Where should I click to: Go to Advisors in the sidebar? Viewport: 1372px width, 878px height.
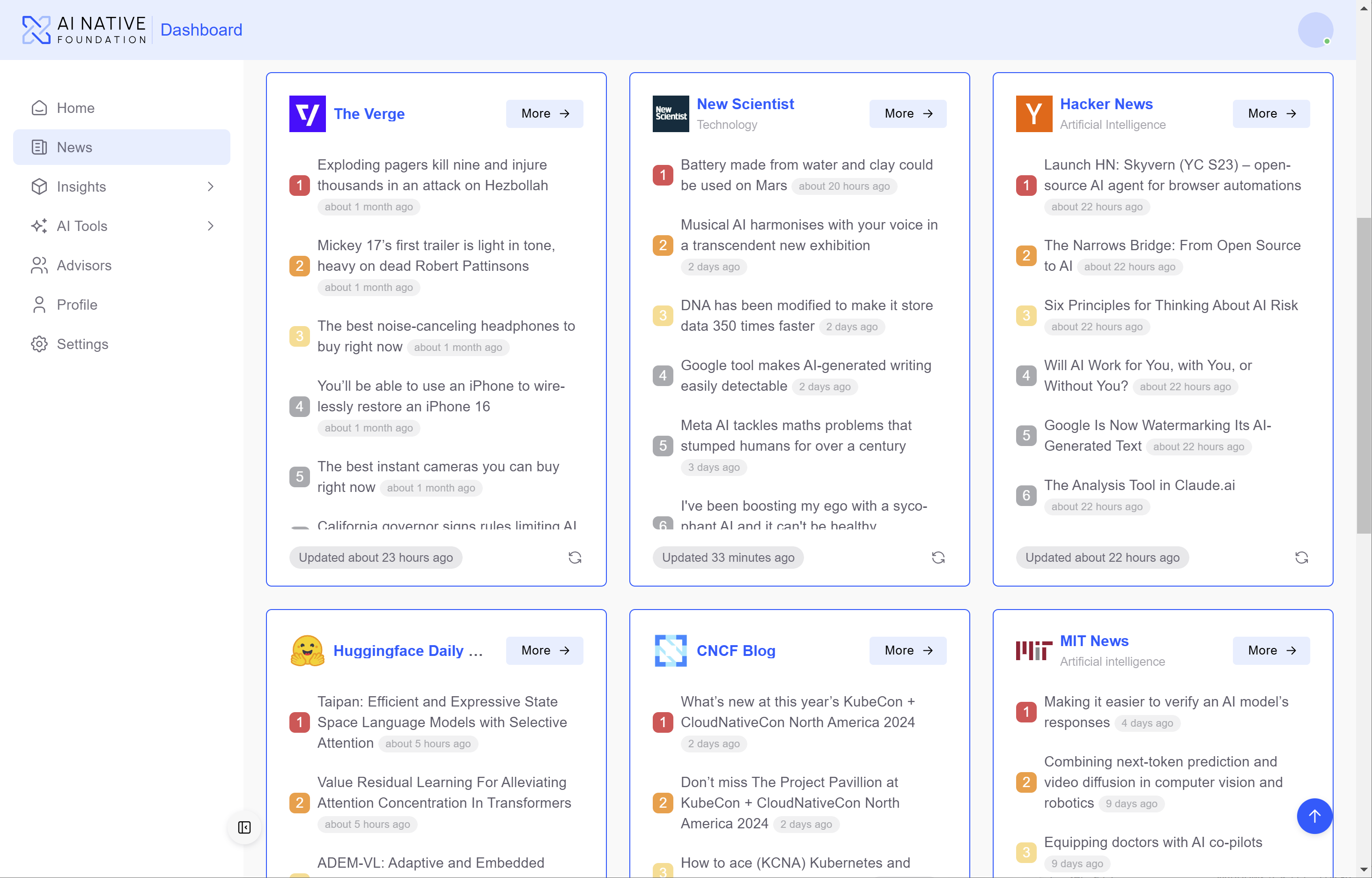pos(84,265)
